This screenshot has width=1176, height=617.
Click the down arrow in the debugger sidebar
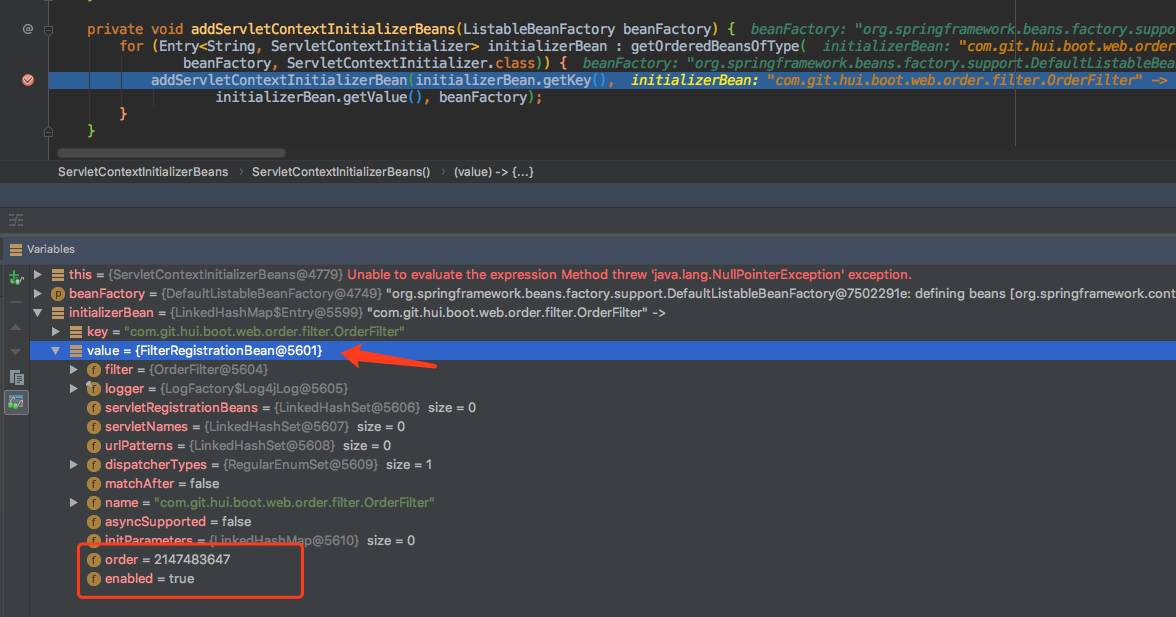(16, 352)
